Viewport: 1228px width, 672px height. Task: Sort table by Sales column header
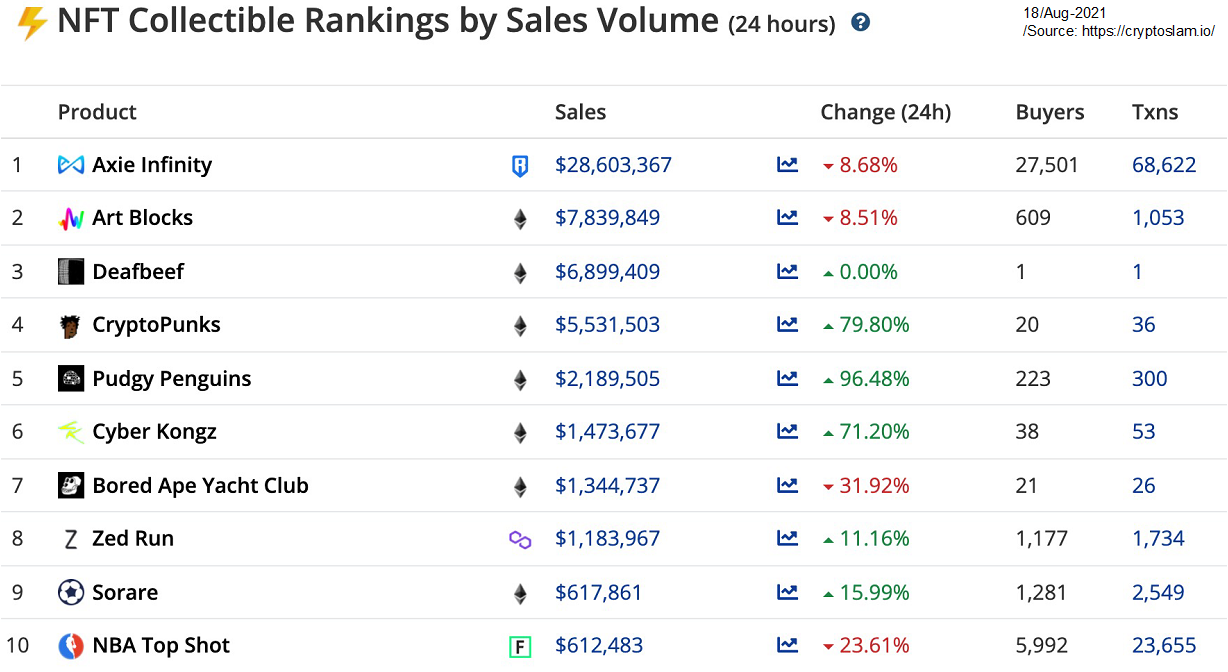(x=580, y=112)
